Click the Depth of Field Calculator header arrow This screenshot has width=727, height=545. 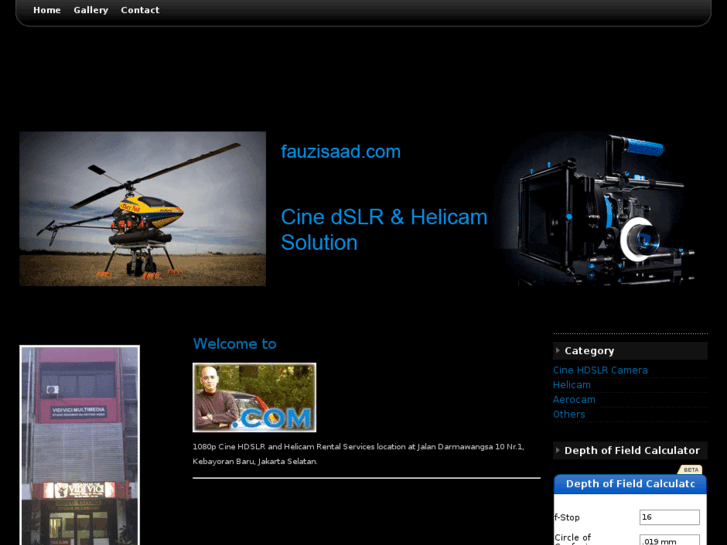click(558, 450)
